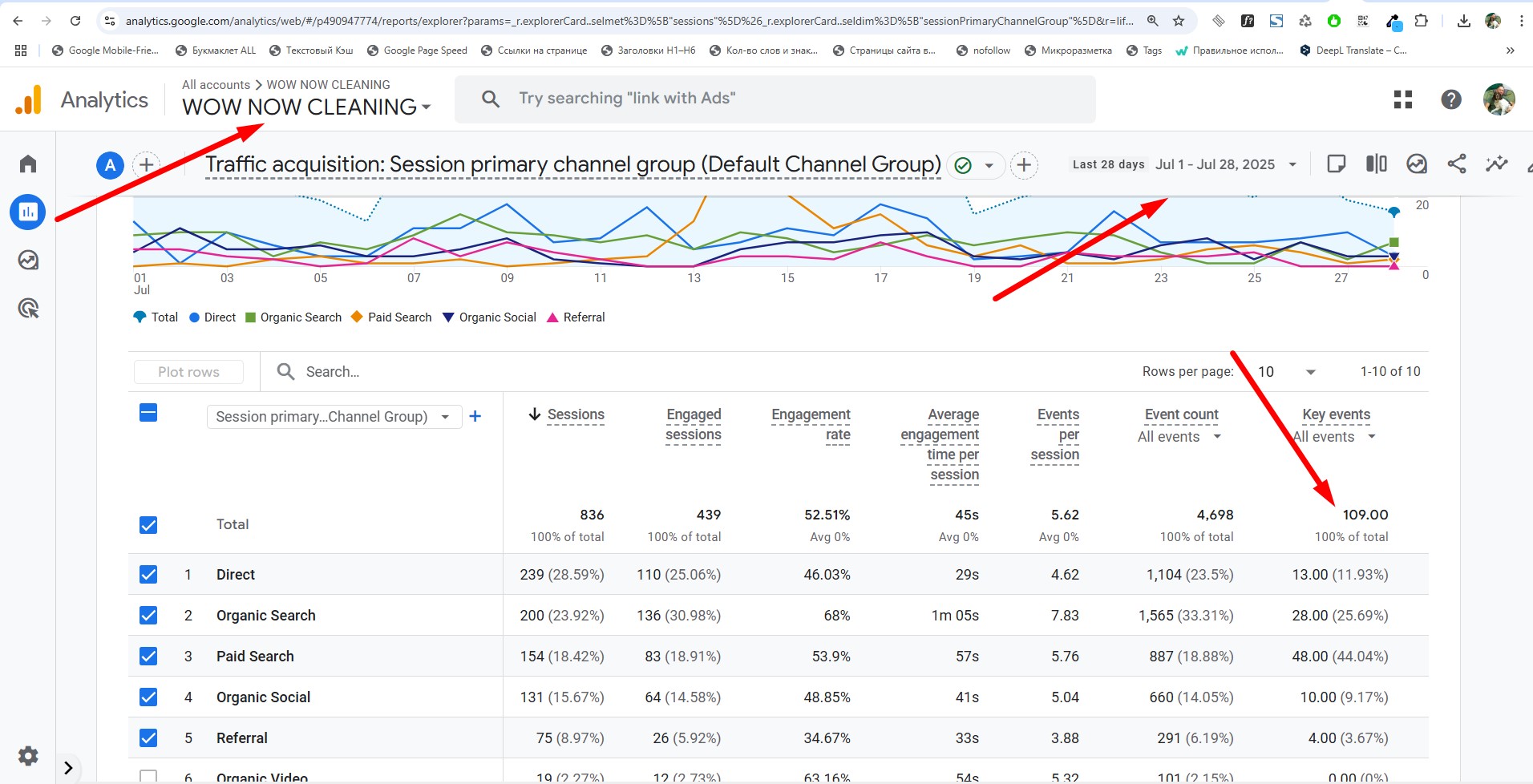Screen dimensions: 1533x784
Task: Open the Advertising icon in sidebar
Action: point(28,308)
